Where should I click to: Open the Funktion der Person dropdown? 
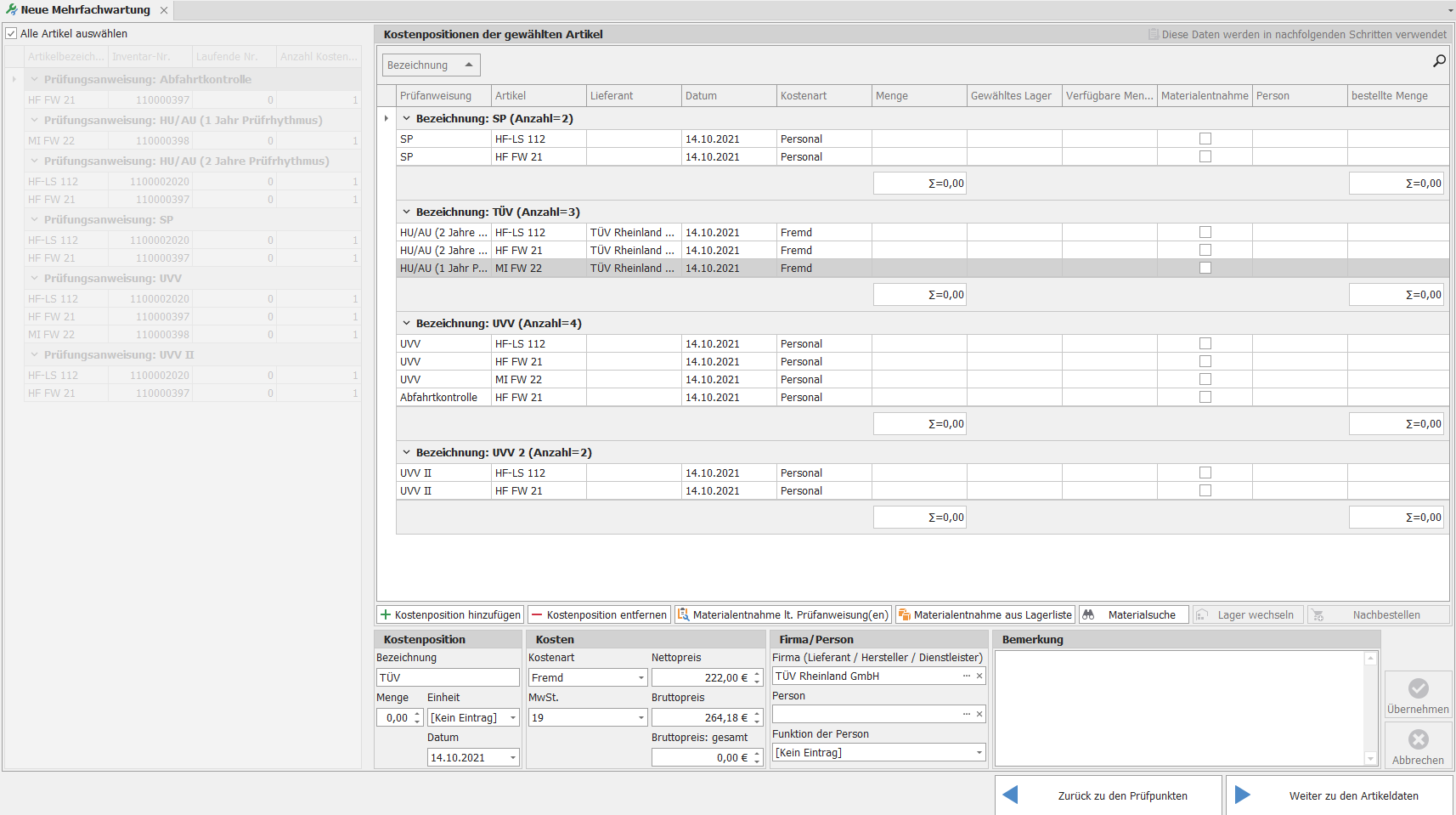[x=979, y=753]
